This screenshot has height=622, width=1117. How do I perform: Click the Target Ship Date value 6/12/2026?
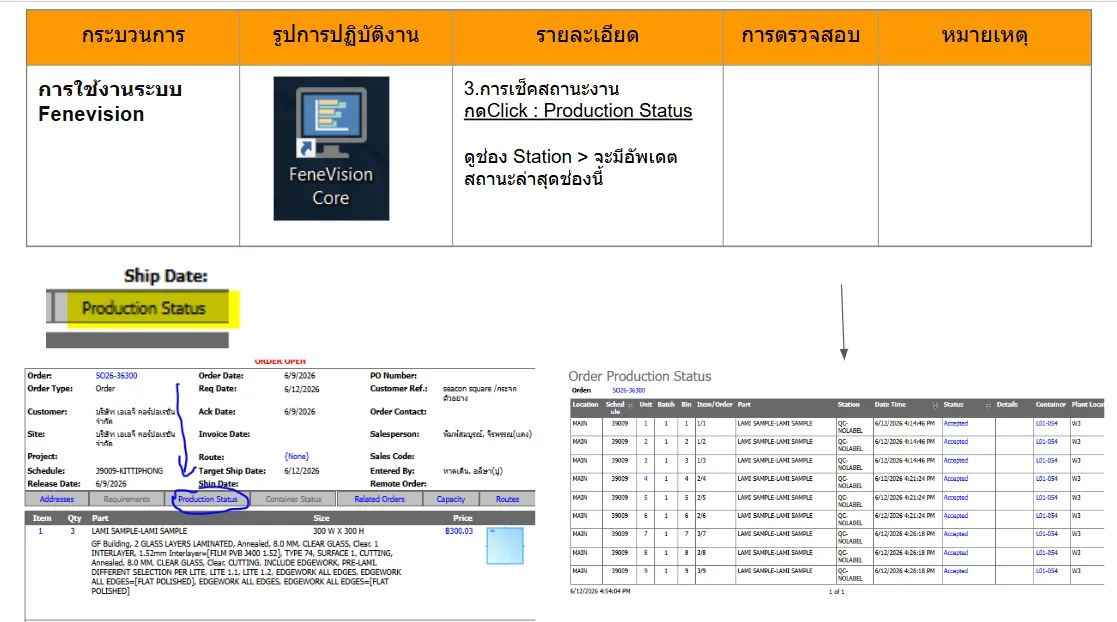click(301, 471)
